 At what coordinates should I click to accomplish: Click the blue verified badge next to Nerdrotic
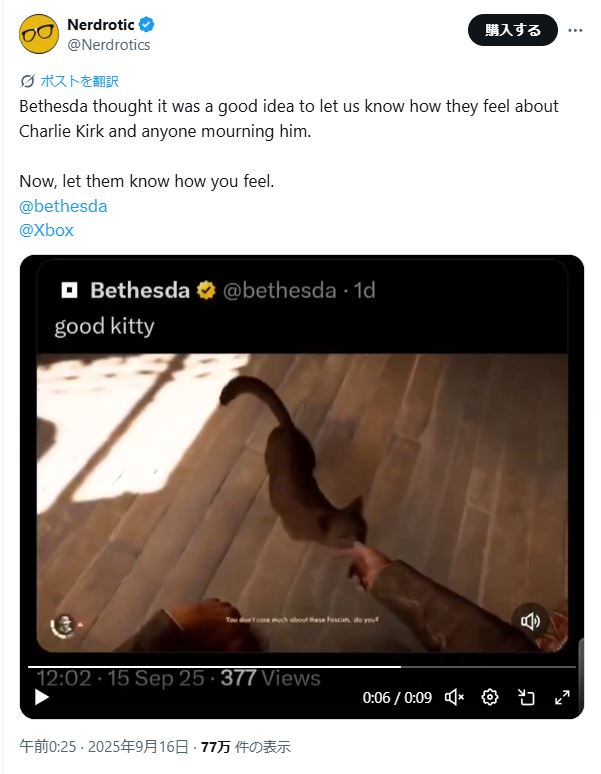[147, 24]
